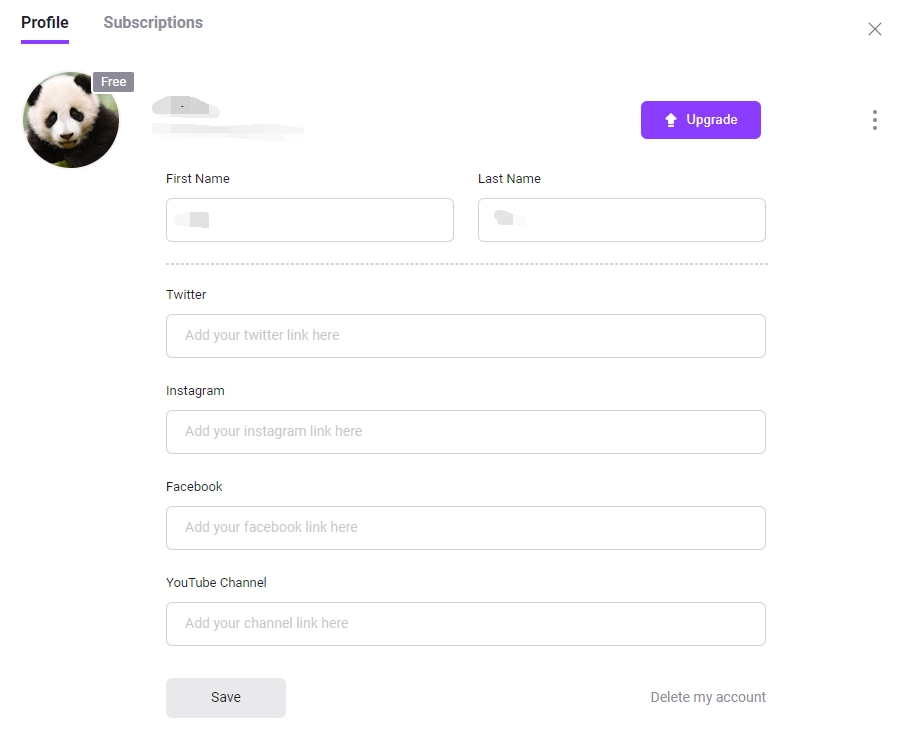Click the First Name label
Screen dimensions: 911x736
(x=198, y=179)
